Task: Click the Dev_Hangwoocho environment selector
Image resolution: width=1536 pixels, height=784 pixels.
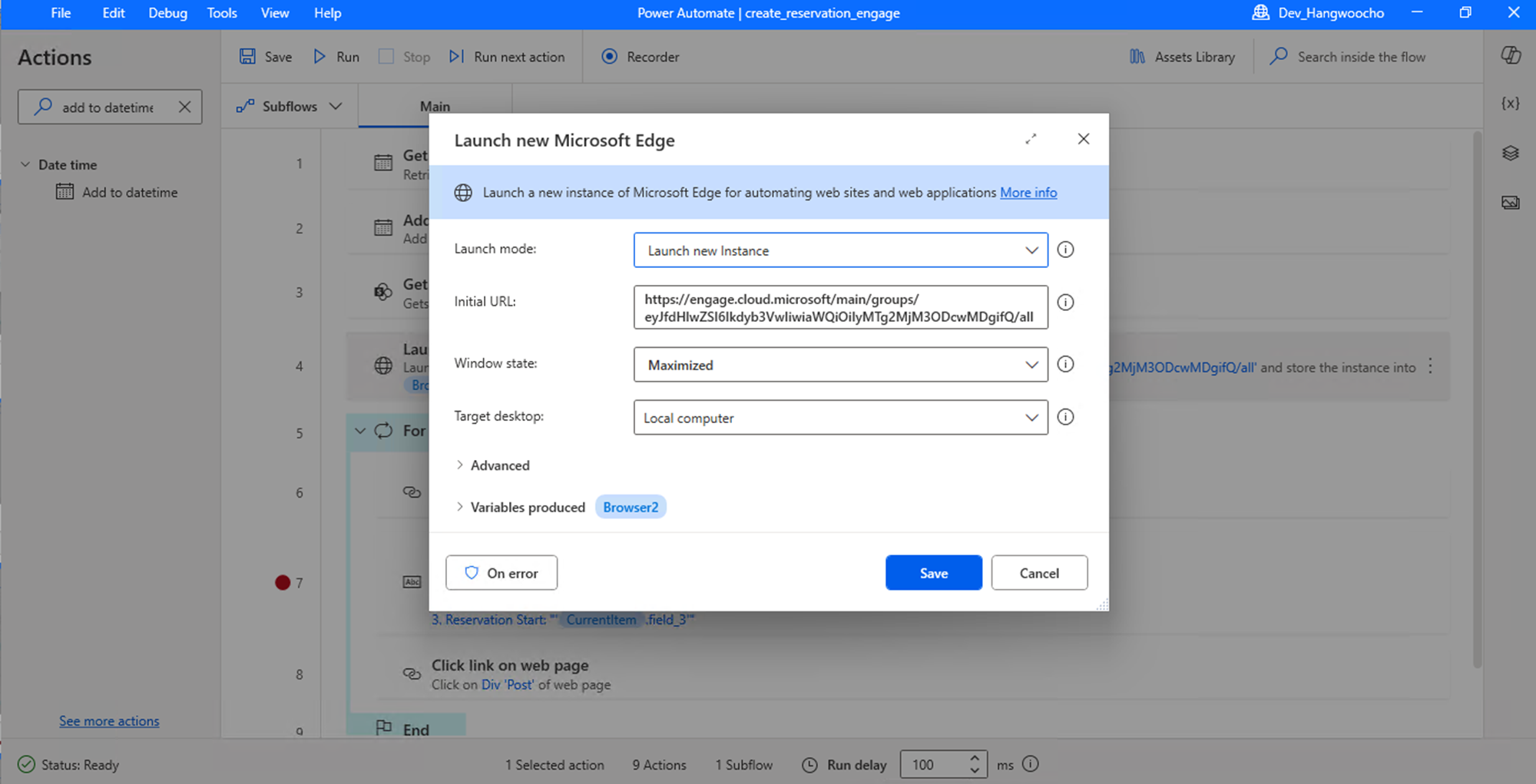Action: (1318, 13)
